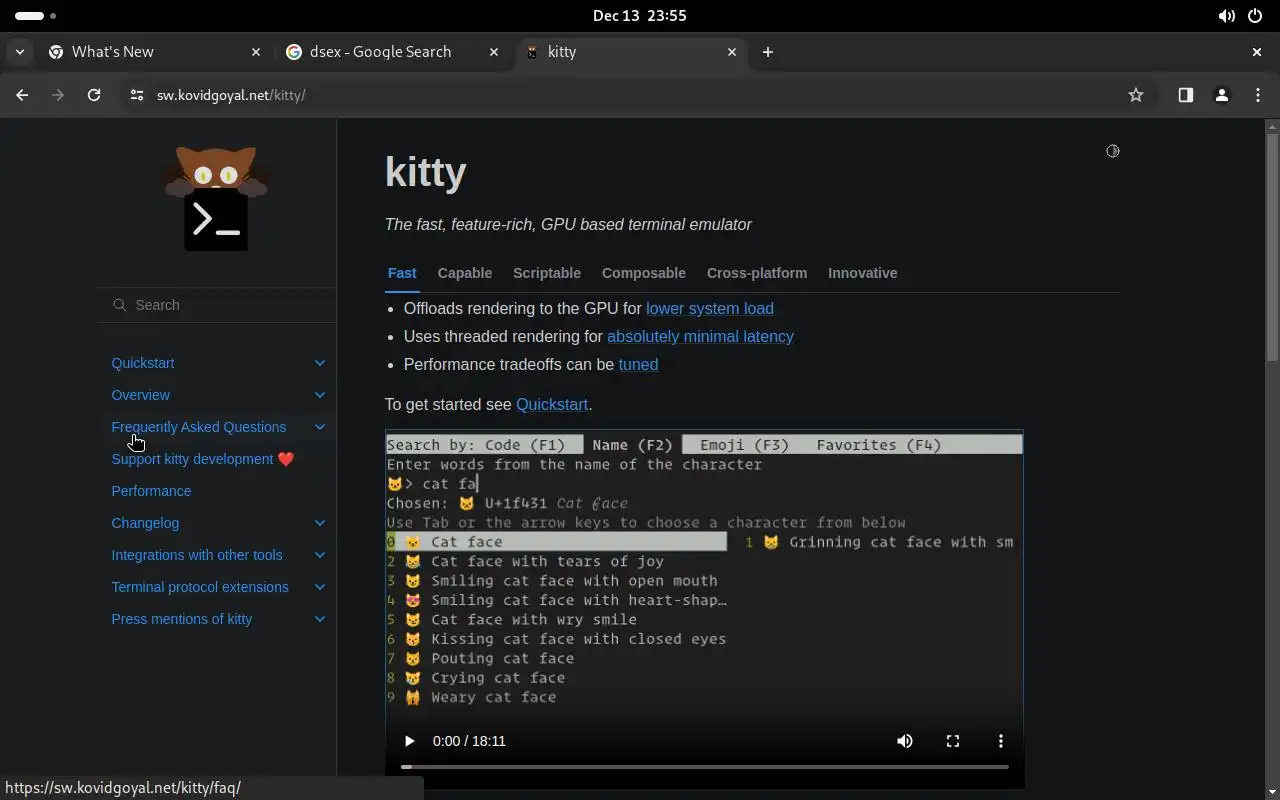Play the kitty demo video

[409, 741]
